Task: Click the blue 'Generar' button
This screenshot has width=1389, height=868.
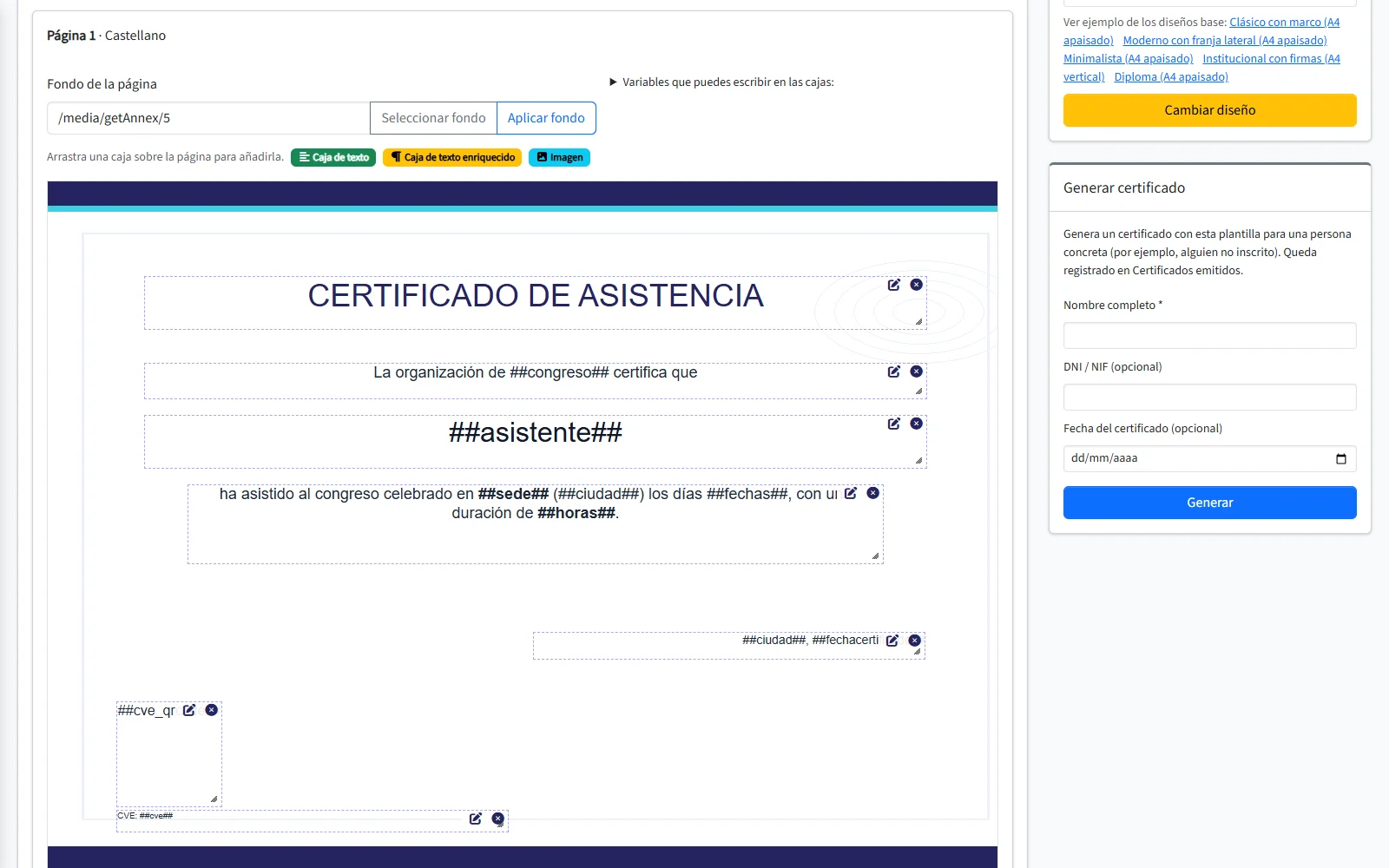Action: click(x=1209, y=503)
